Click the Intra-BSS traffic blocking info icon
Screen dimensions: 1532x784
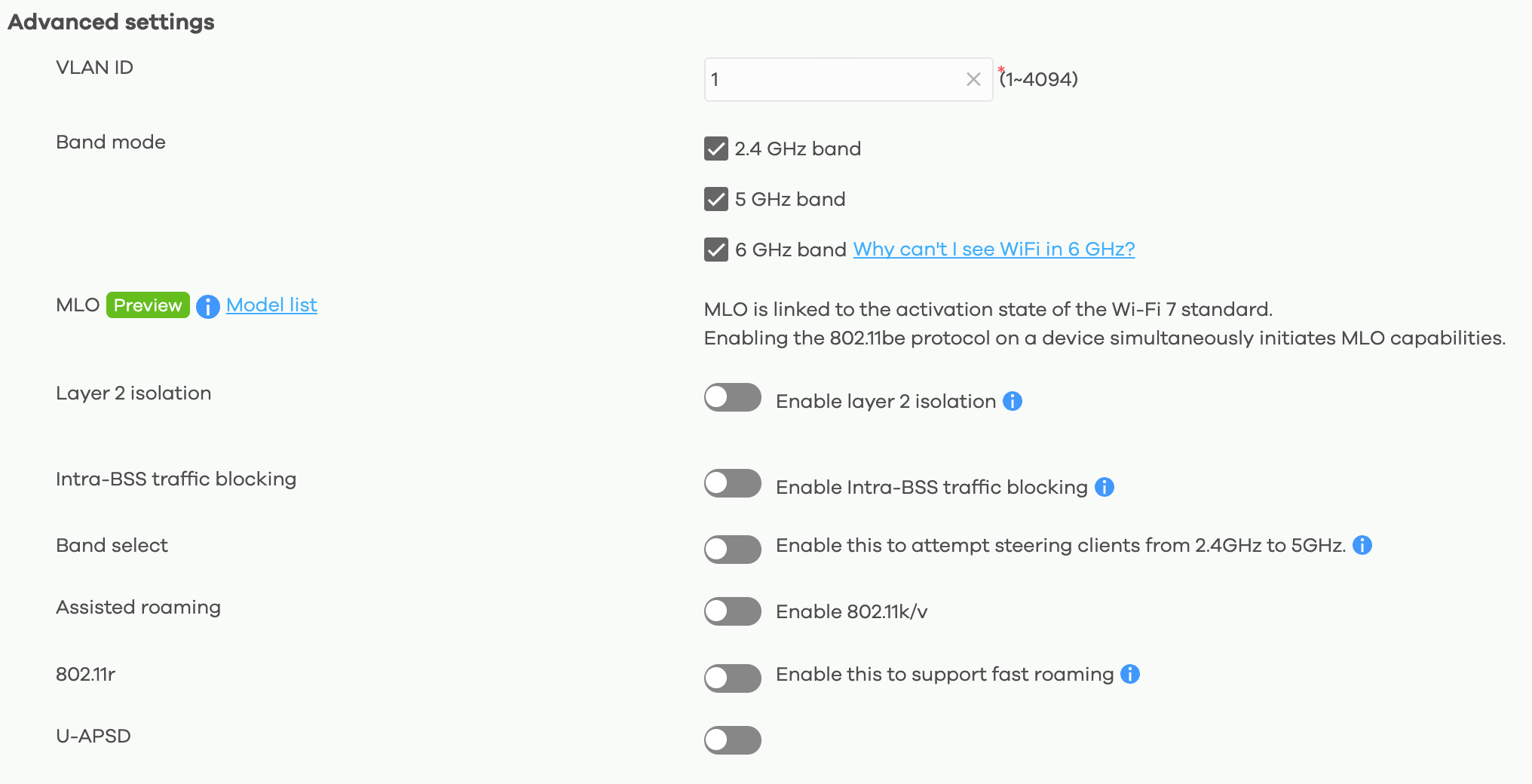coord(1105,487)
